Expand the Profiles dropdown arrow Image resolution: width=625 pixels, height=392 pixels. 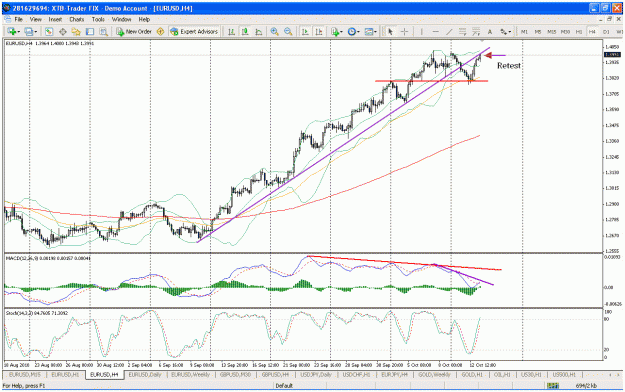[36, 32]
